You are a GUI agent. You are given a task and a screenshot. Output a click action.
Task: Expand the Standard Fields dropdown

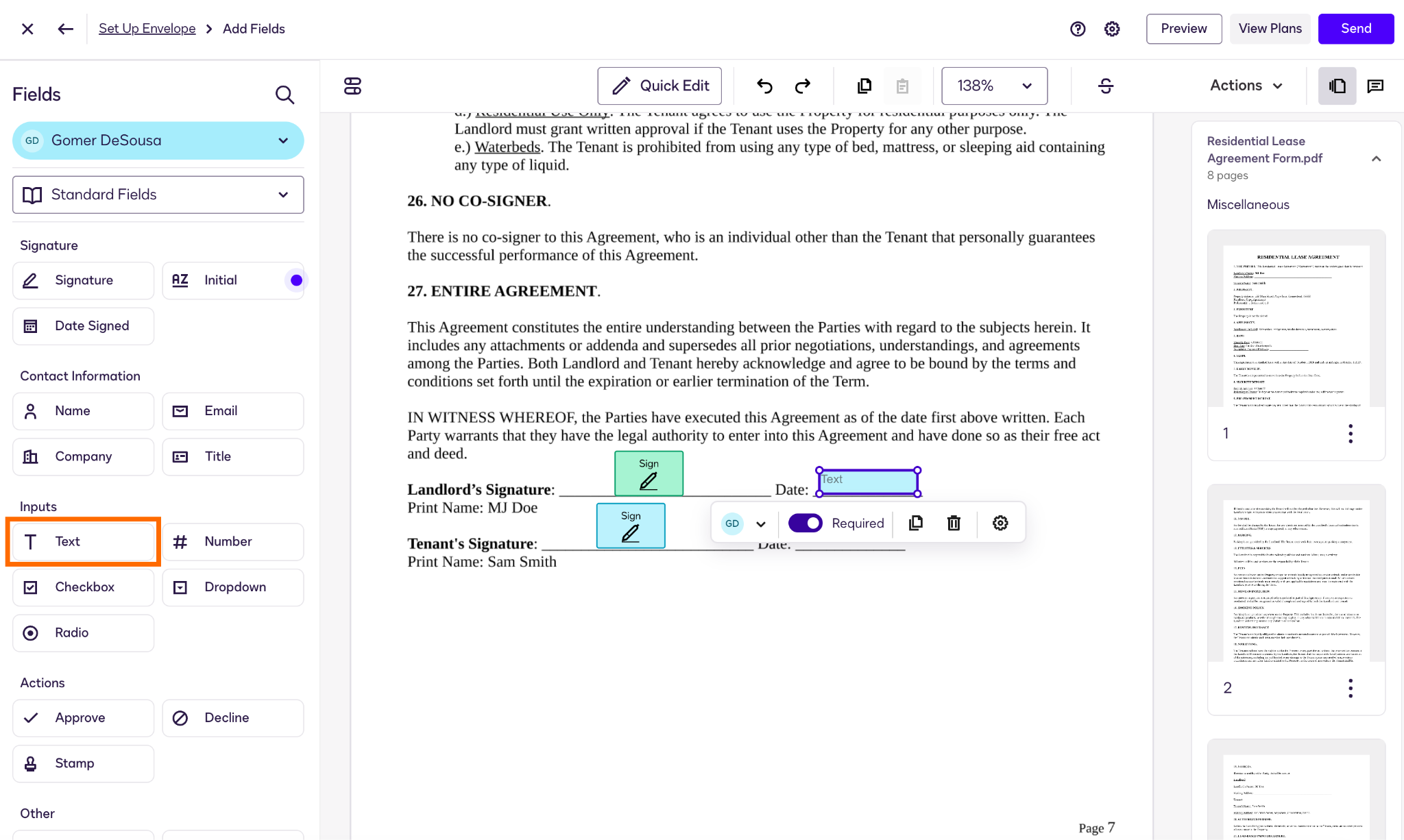[x=158, y=195]
